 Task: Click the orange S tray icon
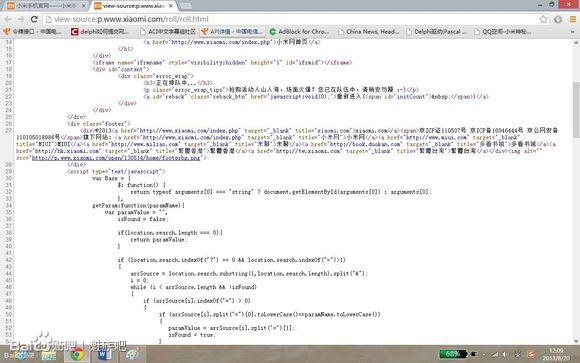[x=531, y=354]
